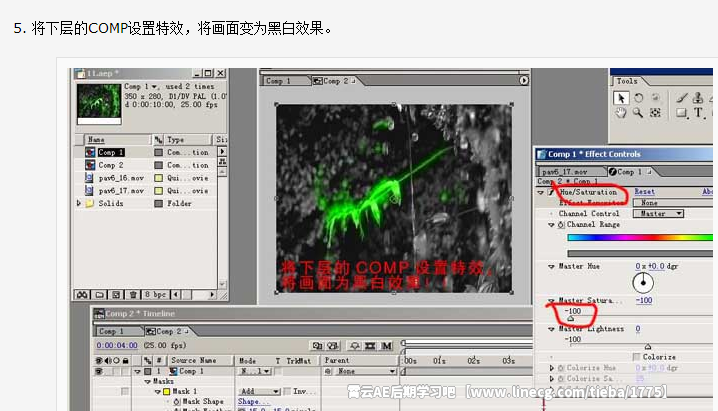This screenshot has height=411, width=718.
Task: Click the label column header icon
Action: tap(158, 140)
